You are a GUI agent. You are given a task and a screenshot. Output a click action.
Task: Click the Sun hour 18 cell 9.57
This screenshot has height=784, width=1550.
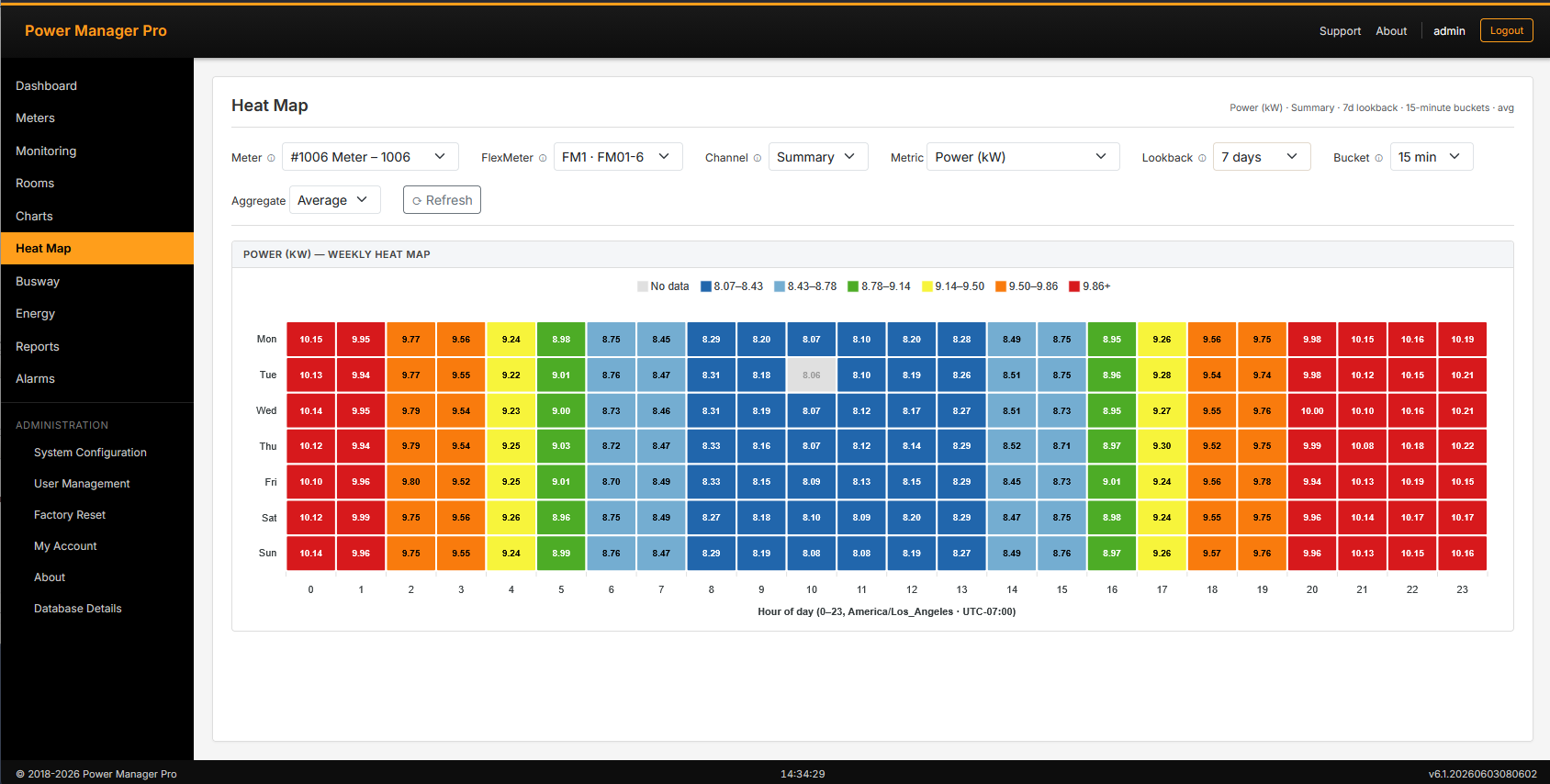(1212, 554)
